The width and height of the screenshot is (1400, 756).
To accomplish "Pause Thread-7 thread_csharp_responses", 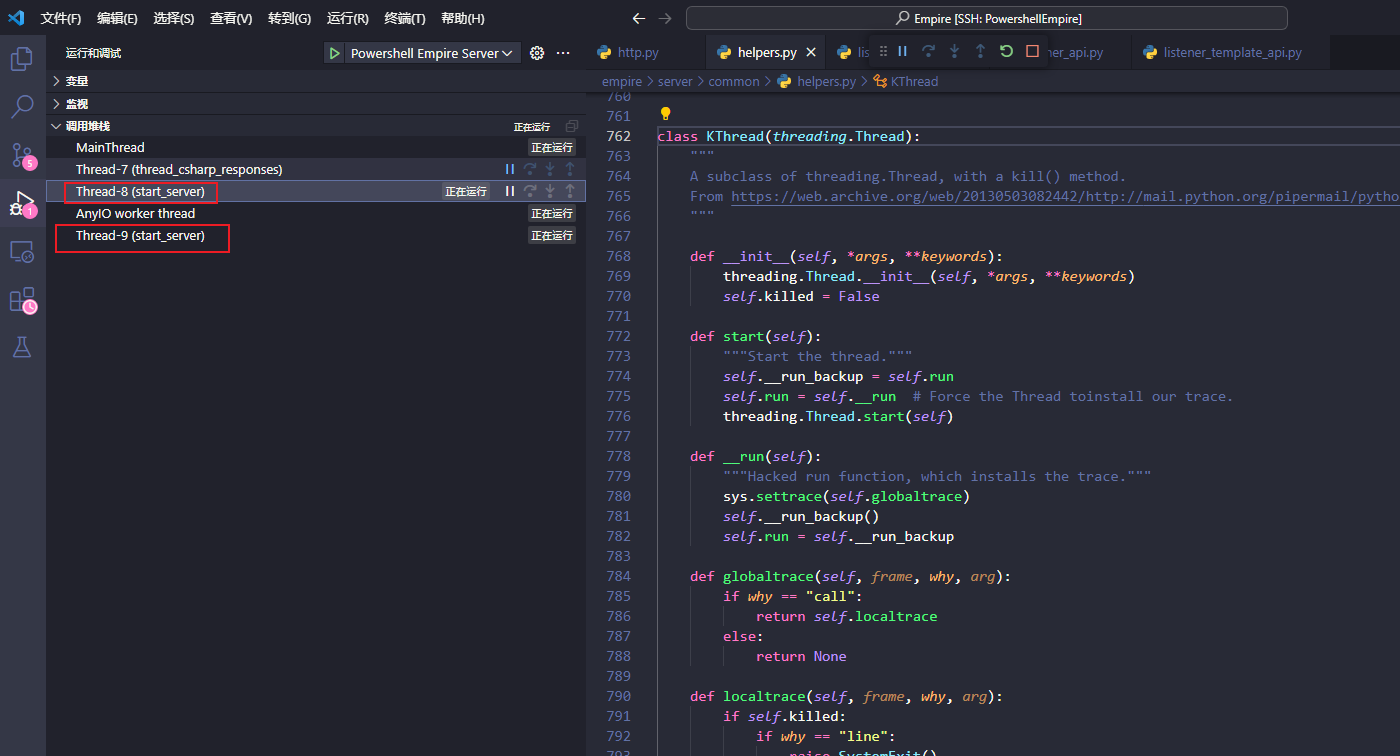I will (510, 169).
